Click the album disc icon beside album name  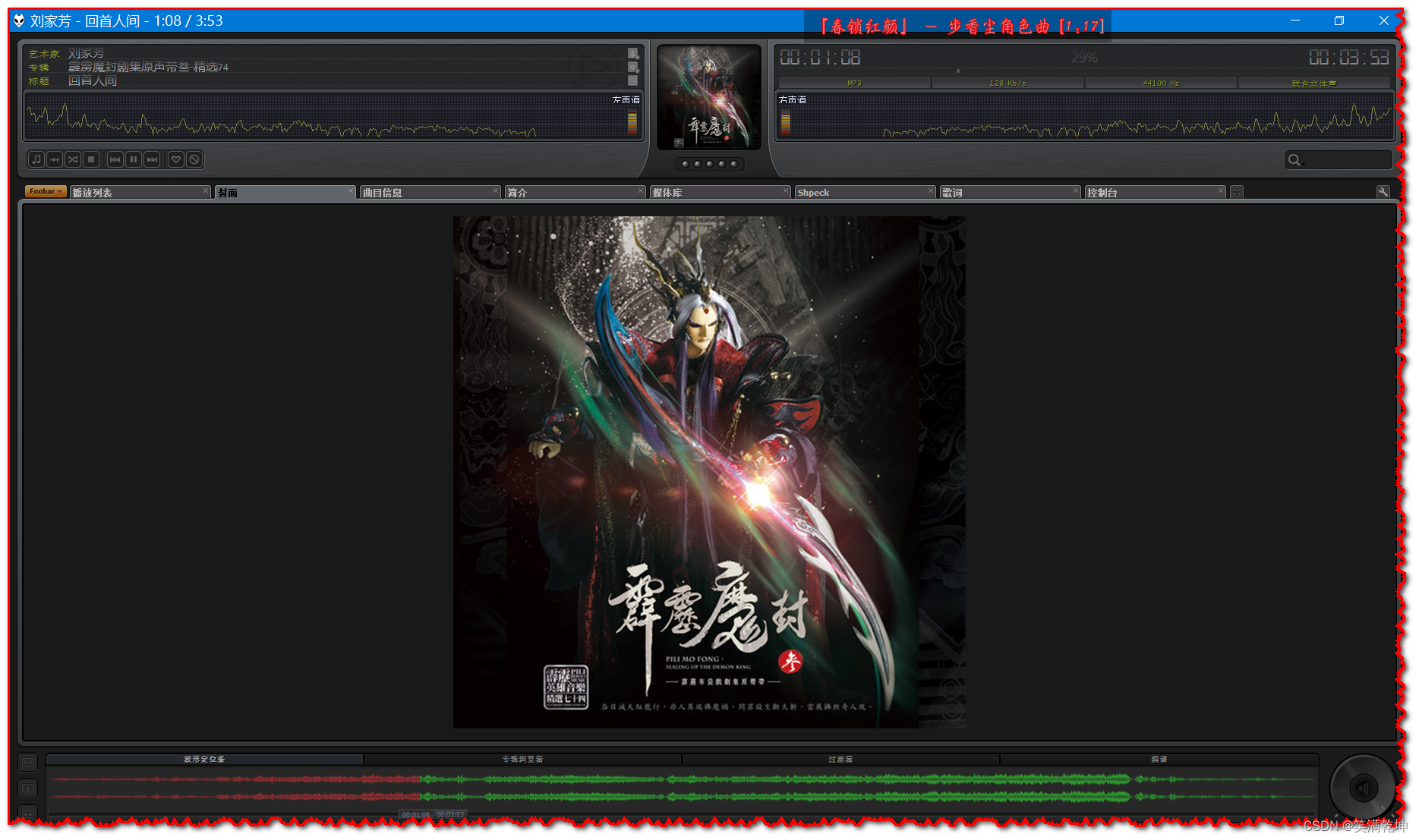632,67
